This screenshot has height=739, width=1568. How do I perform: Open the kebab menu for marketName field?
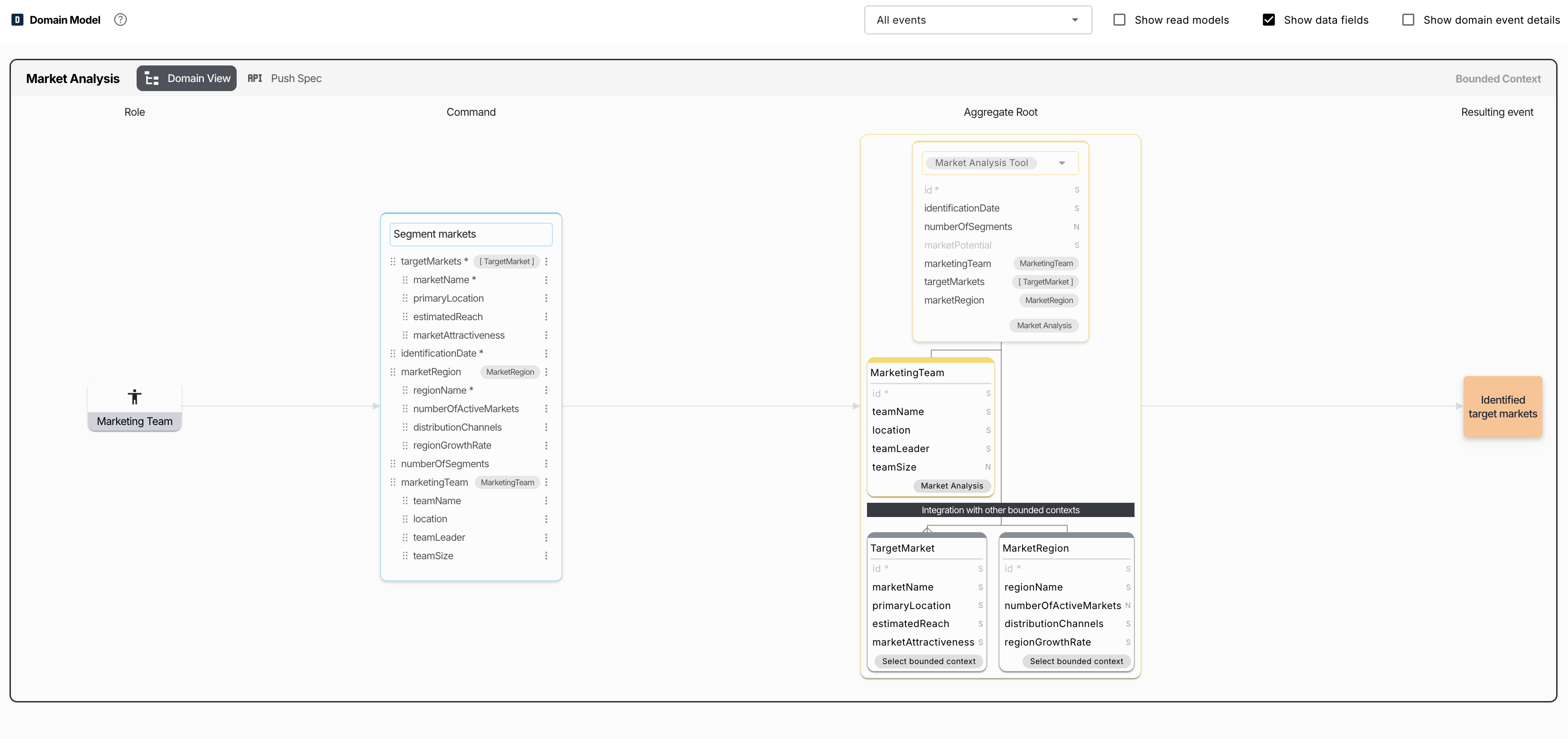point(546,280)
